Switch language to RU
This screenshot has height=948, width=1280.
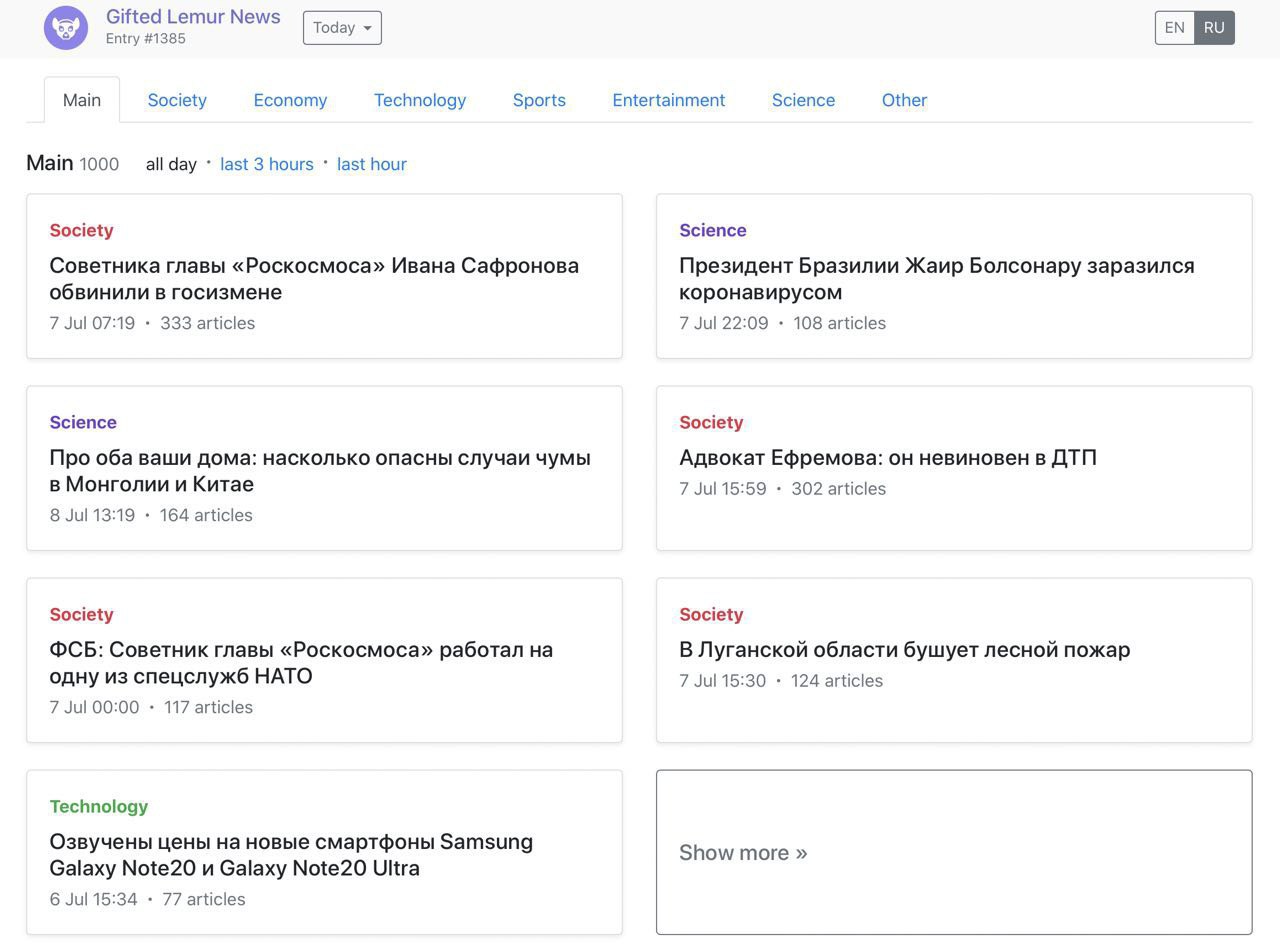pos(1214,28)
